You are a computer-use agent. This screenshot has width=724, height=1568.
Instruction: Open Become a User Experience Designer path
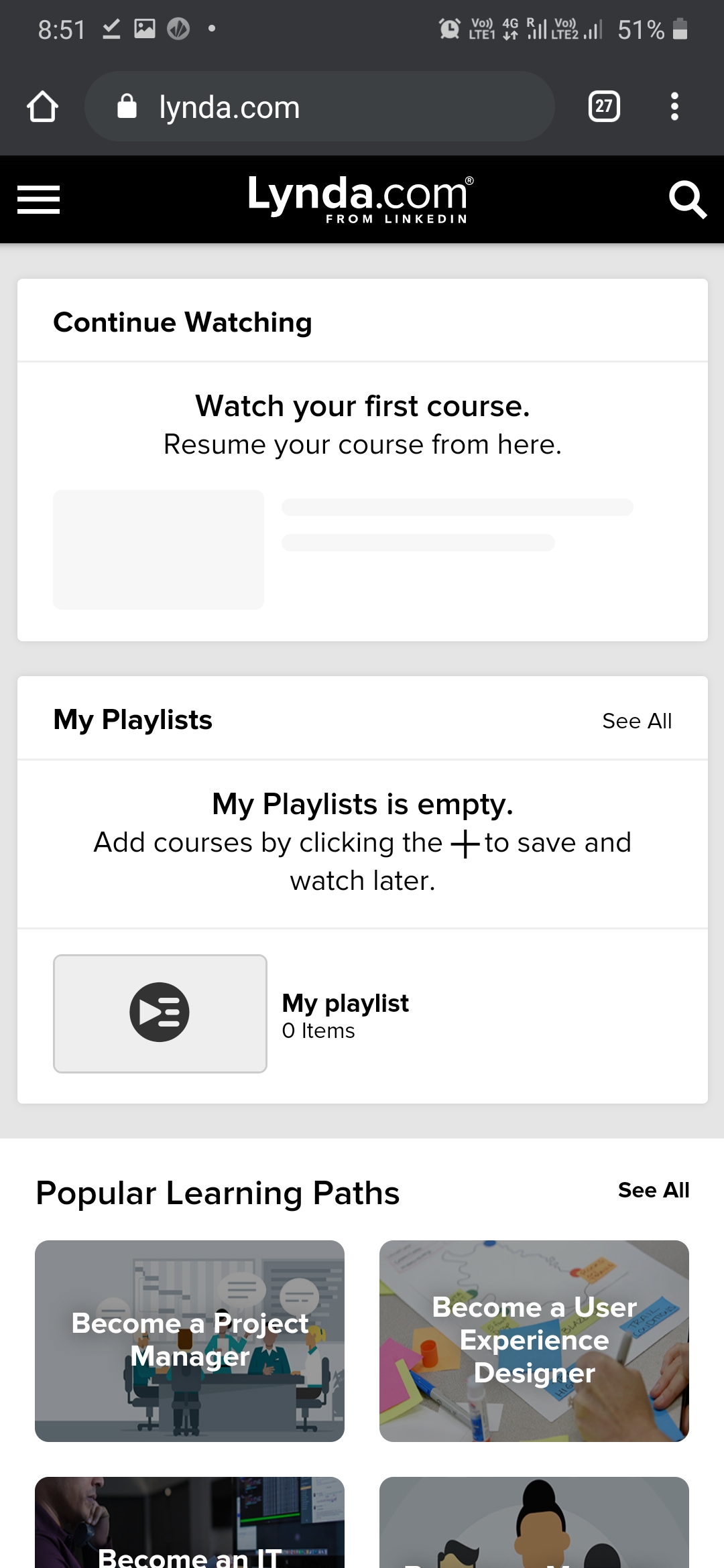[x=534, y=1341]
